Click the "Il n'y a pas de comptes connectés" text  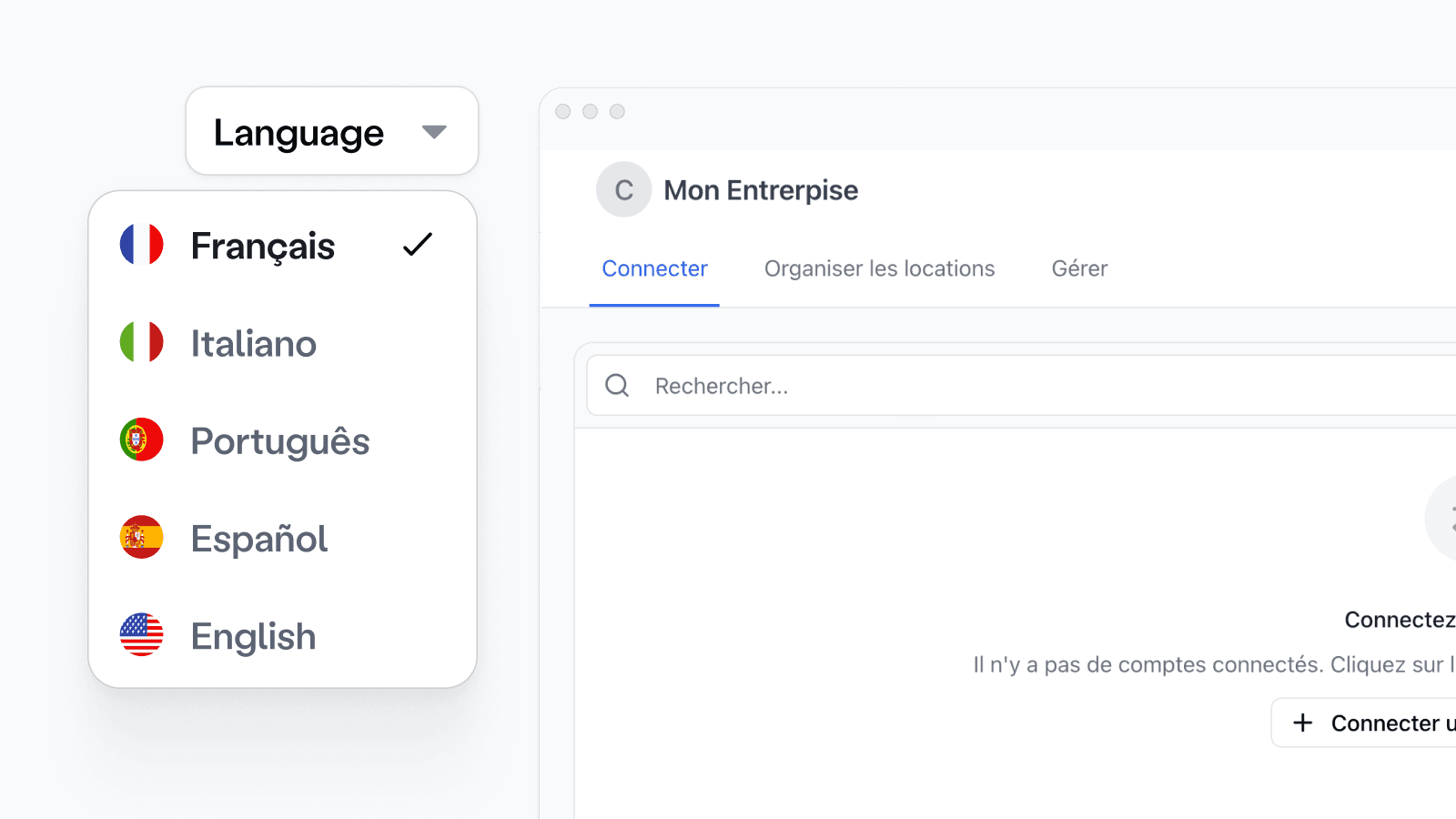(x=1148, y=664)
